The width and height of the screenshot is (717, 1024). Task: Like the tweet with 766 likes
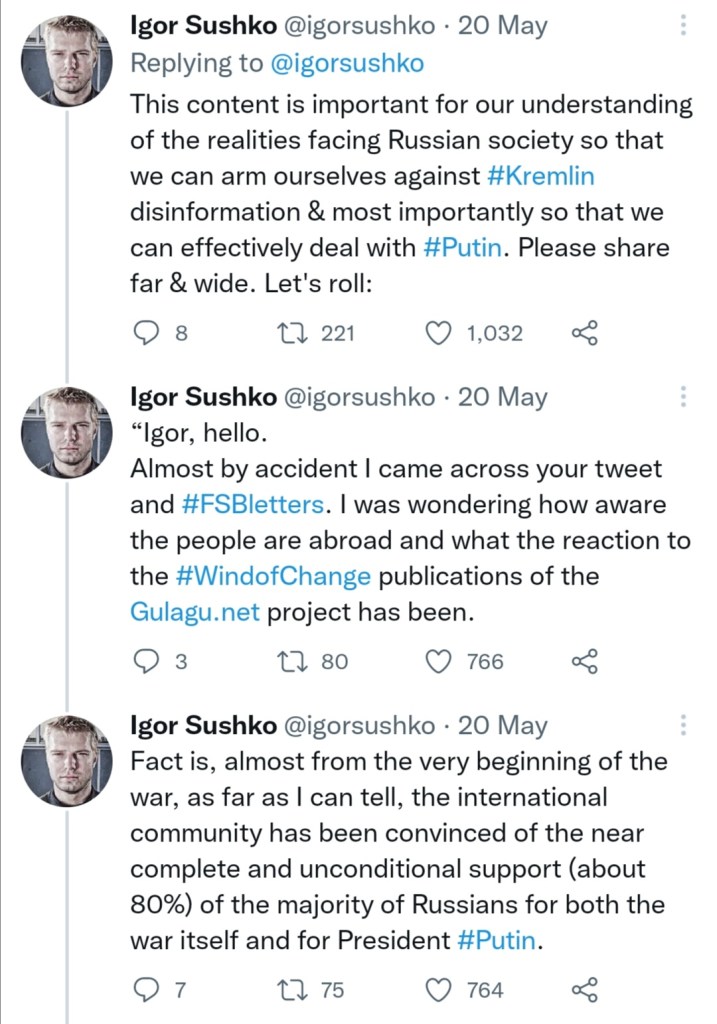pyautogui.click(x=438, y=662)
